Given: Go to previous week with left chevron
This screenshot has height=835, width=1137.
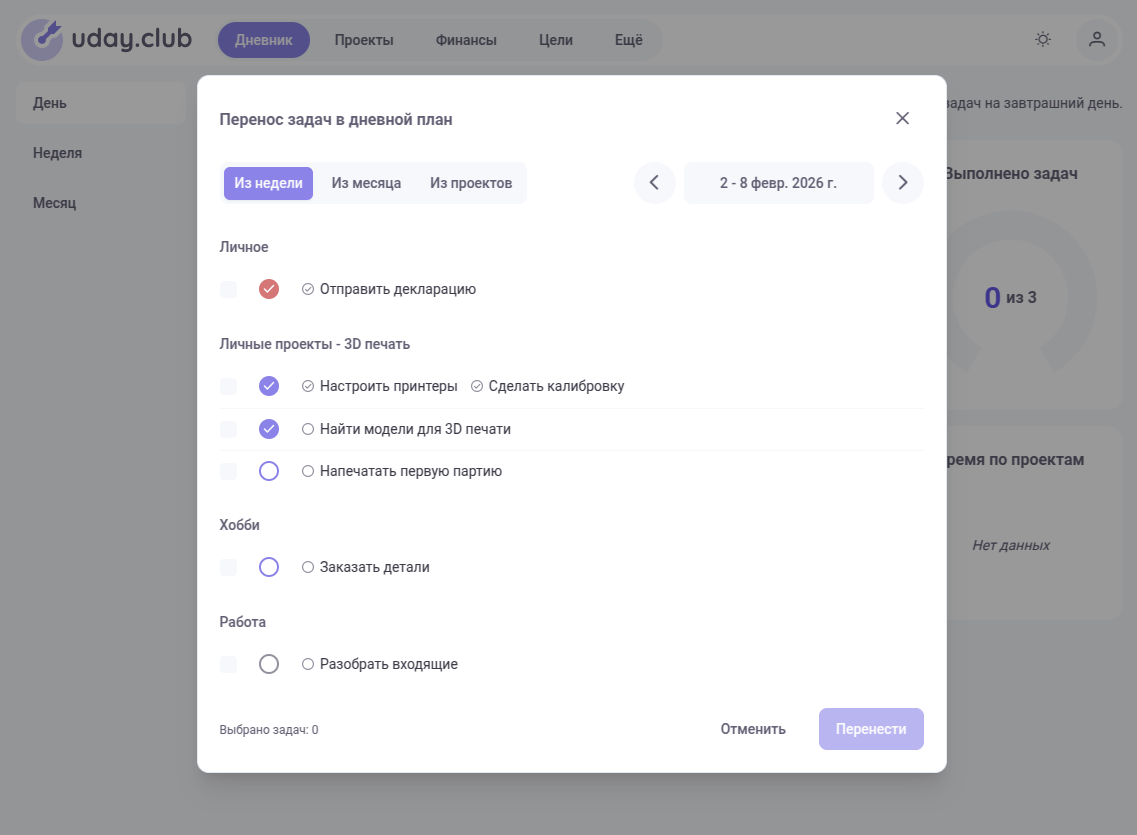Looking at the screenshot, I should [x=654, y=183].
